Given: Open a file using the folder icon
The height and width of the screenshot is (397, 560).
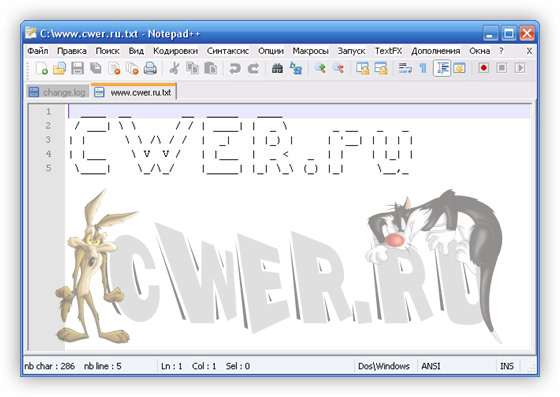Looking at the screenshot, I should (60, 68).
